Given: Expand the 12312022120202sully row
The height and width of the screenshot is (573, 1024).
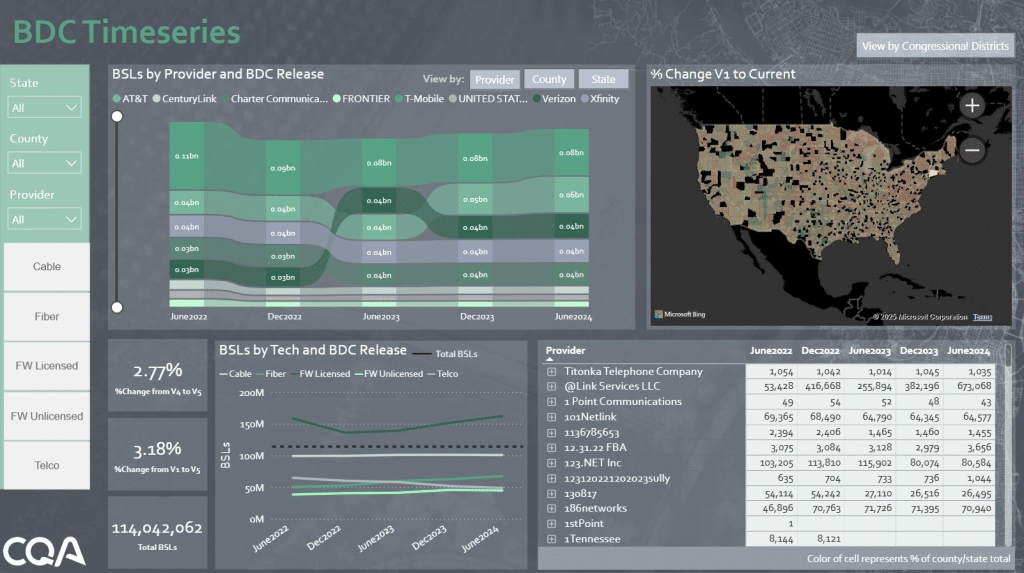Looking at the screenshot, I should click(552, 478).
